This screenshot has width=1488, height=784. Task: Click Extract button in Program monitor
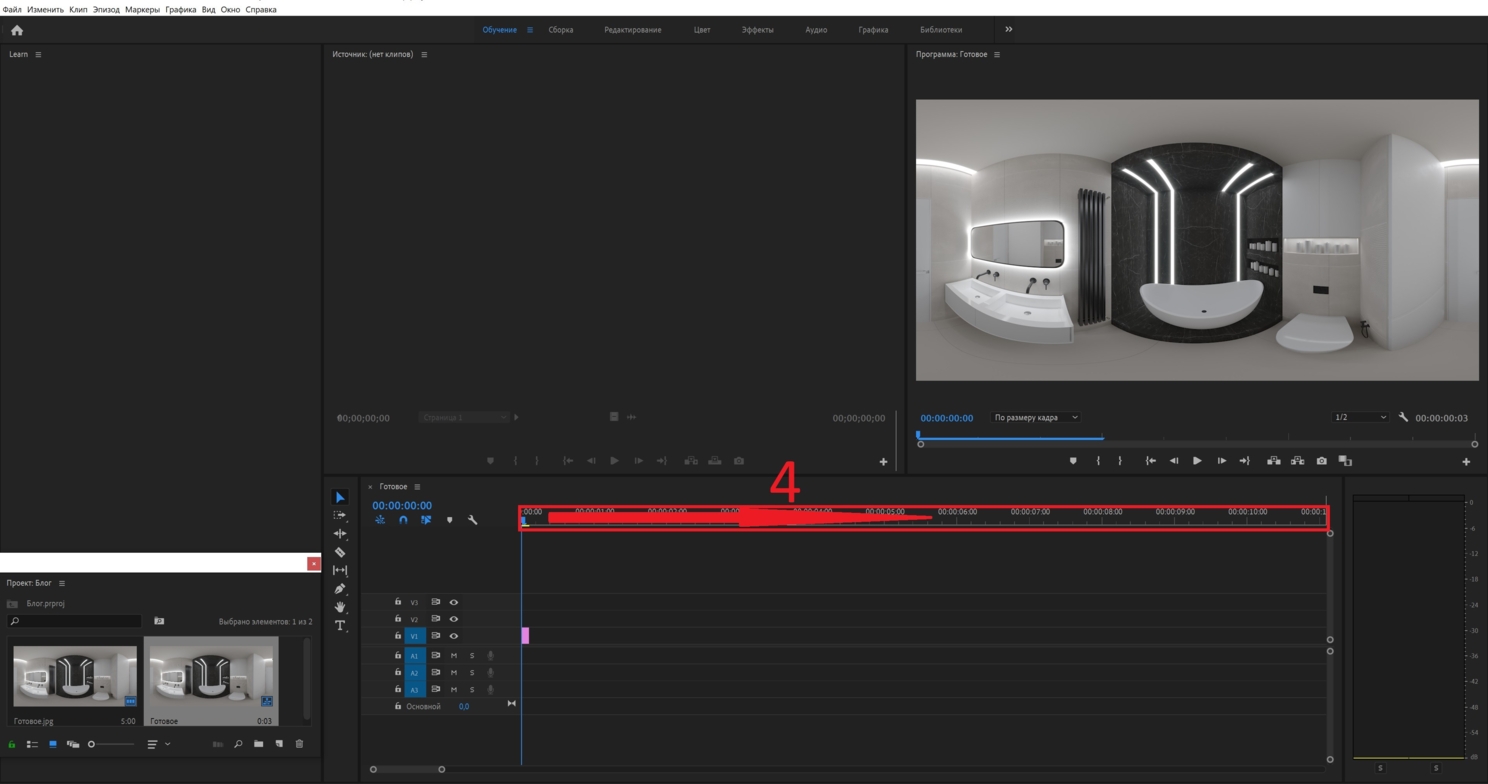click(1297, 461)
